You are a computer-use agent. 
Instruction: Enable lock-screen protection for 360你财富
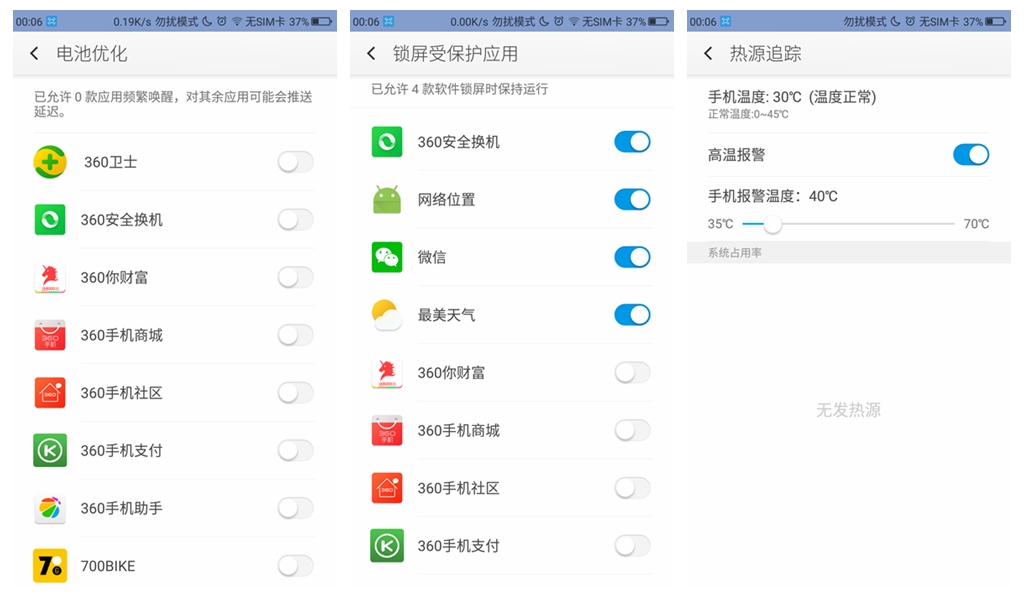pos(632,372)
